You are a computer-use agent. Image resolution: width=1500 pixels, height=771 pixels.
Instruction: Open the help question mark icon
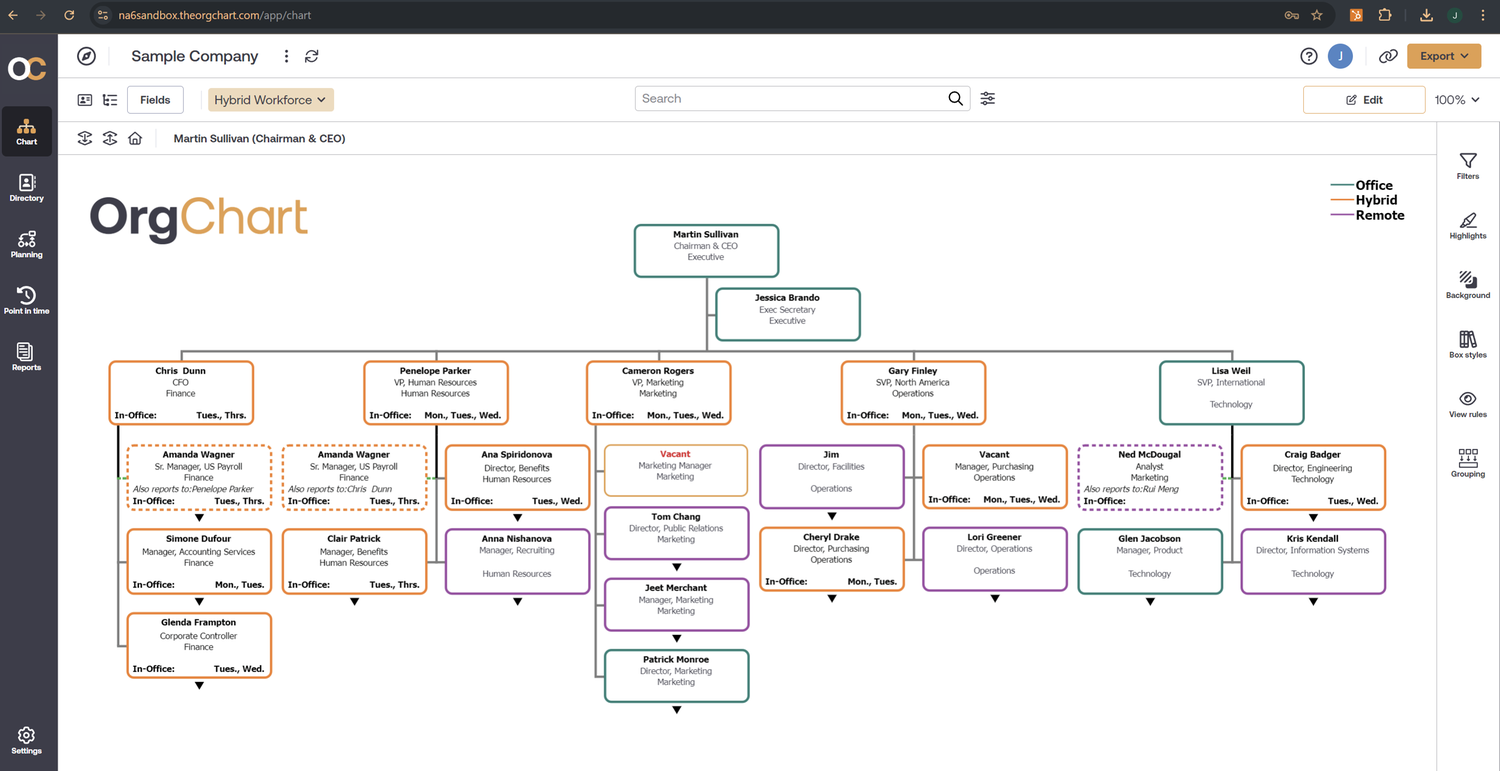click(1308, 57)
